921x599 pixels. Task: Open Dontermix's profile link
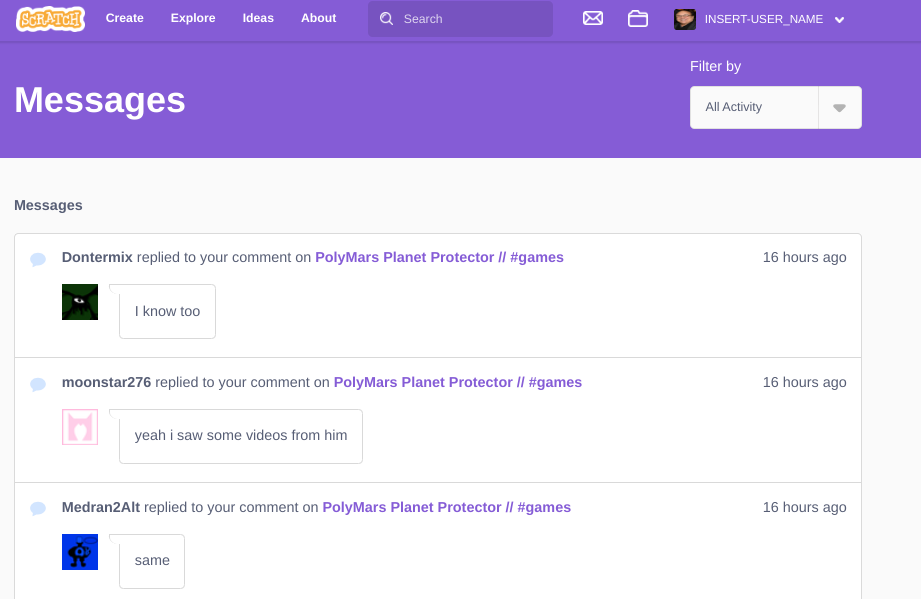click(97, 257)
